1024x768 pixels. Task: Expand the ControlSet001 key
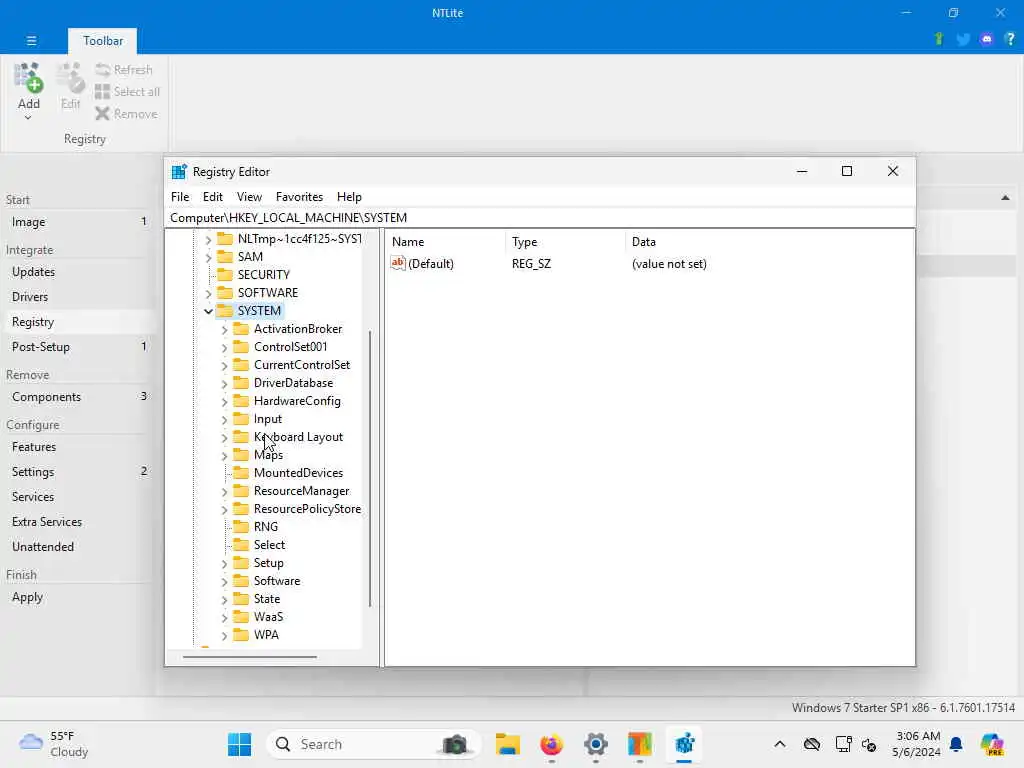click(x=225, y=347)
